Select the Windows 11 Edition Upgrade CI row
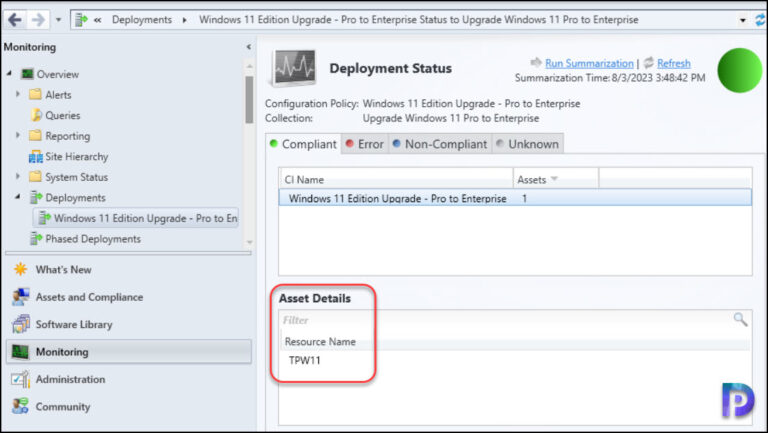Screen dimensions: 768x433 515,198
